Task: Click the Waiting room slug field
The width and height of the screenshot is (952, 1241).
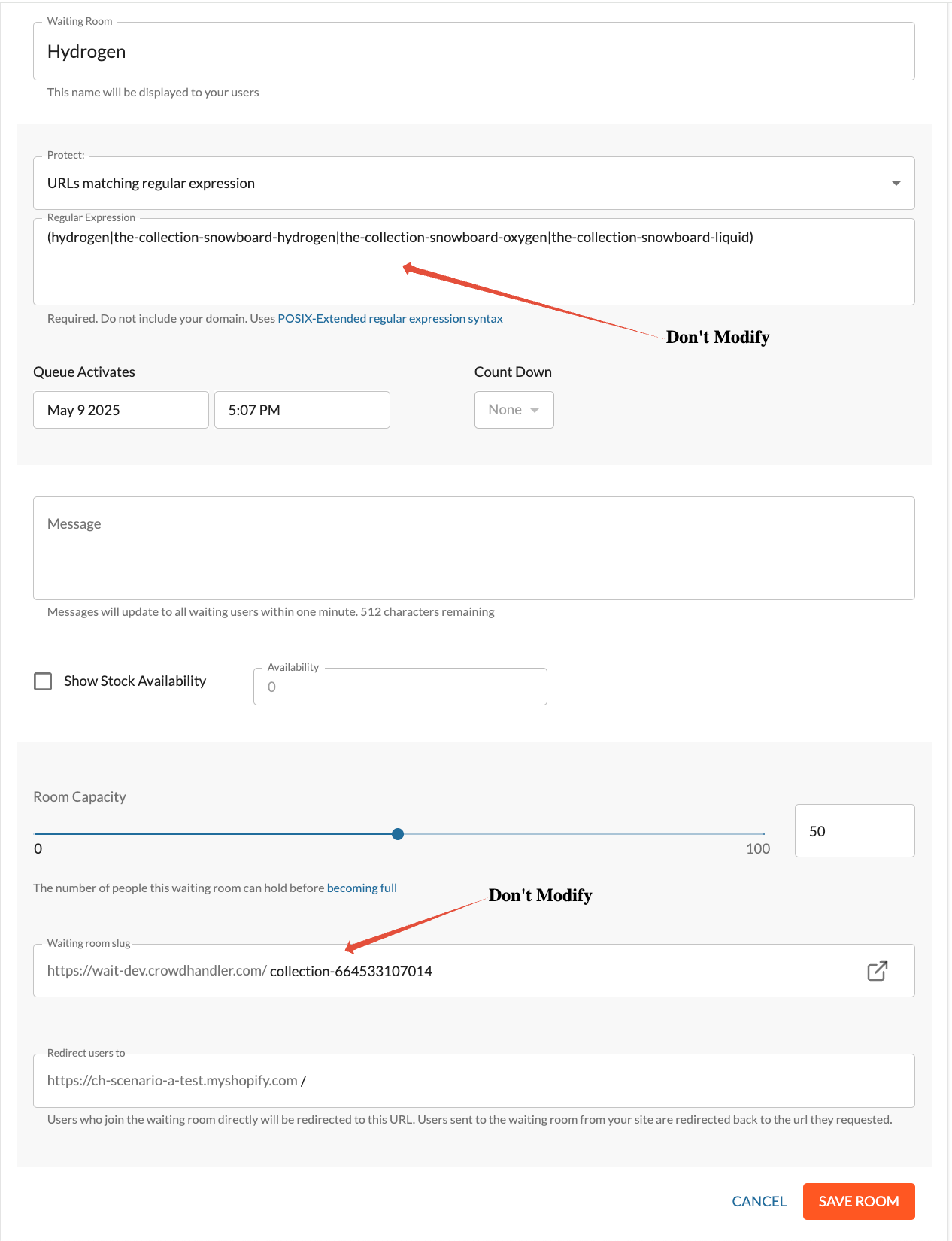Action: click(474, 971)
